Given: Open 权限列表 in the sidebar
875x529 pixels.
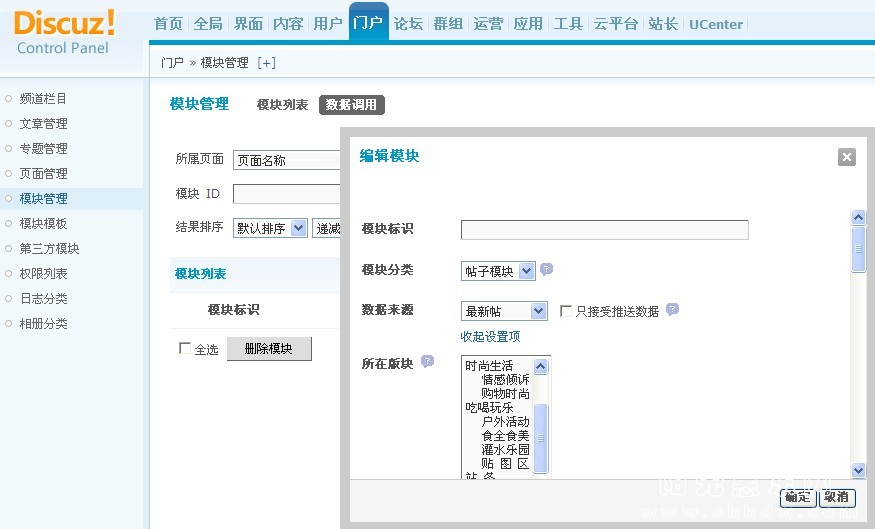Looking at the screenshot, I should [43, 273].
